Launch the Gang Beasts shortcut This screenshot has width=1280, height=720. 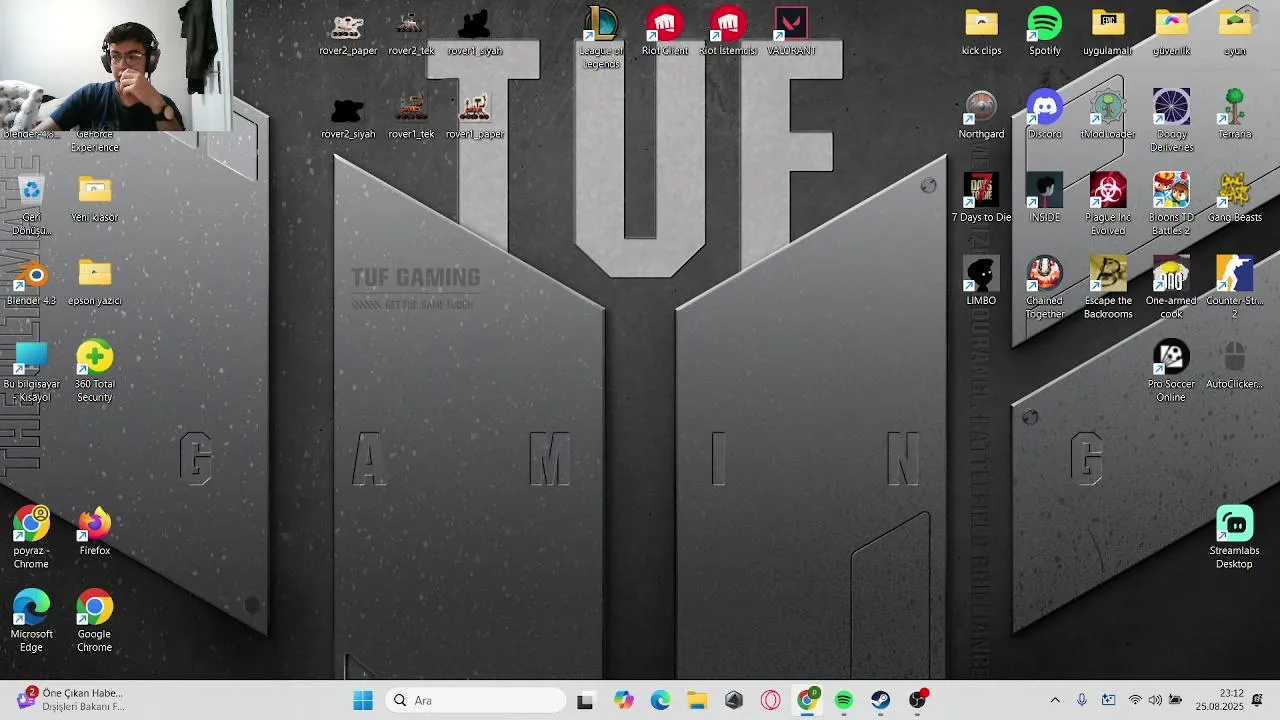pyautogui.click(x=1235, y=199)
